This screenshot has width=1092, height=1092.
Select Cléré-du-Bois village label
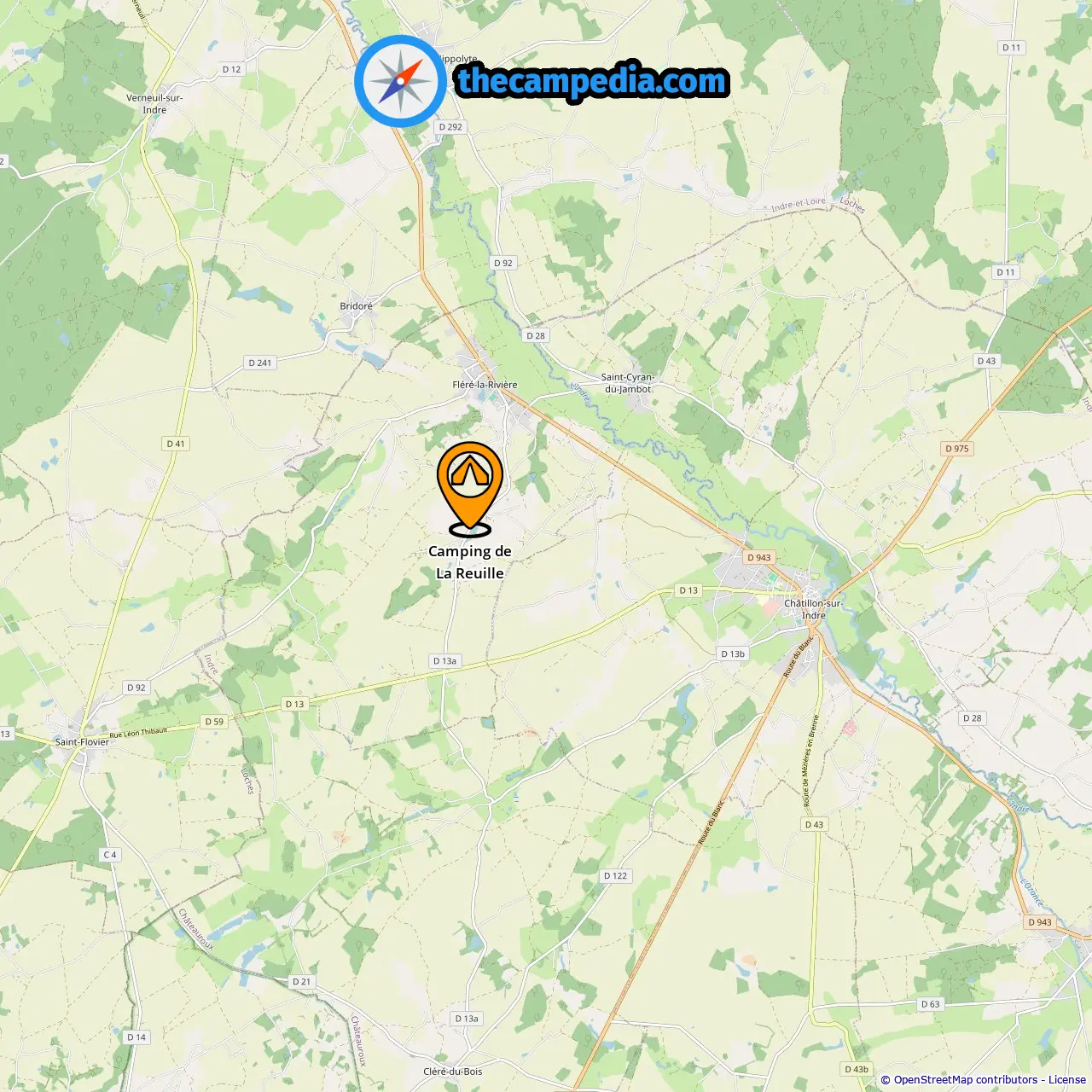[x=453, y=1072]
